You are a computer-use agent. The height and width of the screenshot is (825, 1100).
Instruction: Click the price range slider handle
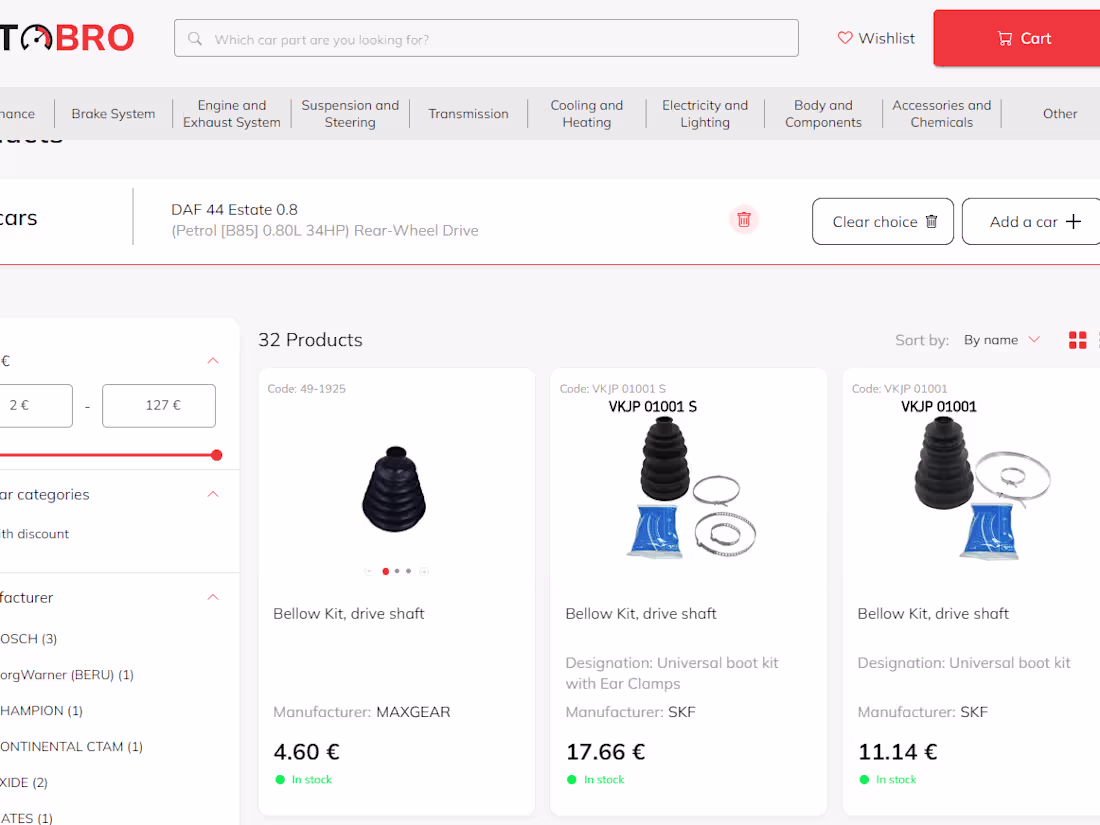(217, 454)
